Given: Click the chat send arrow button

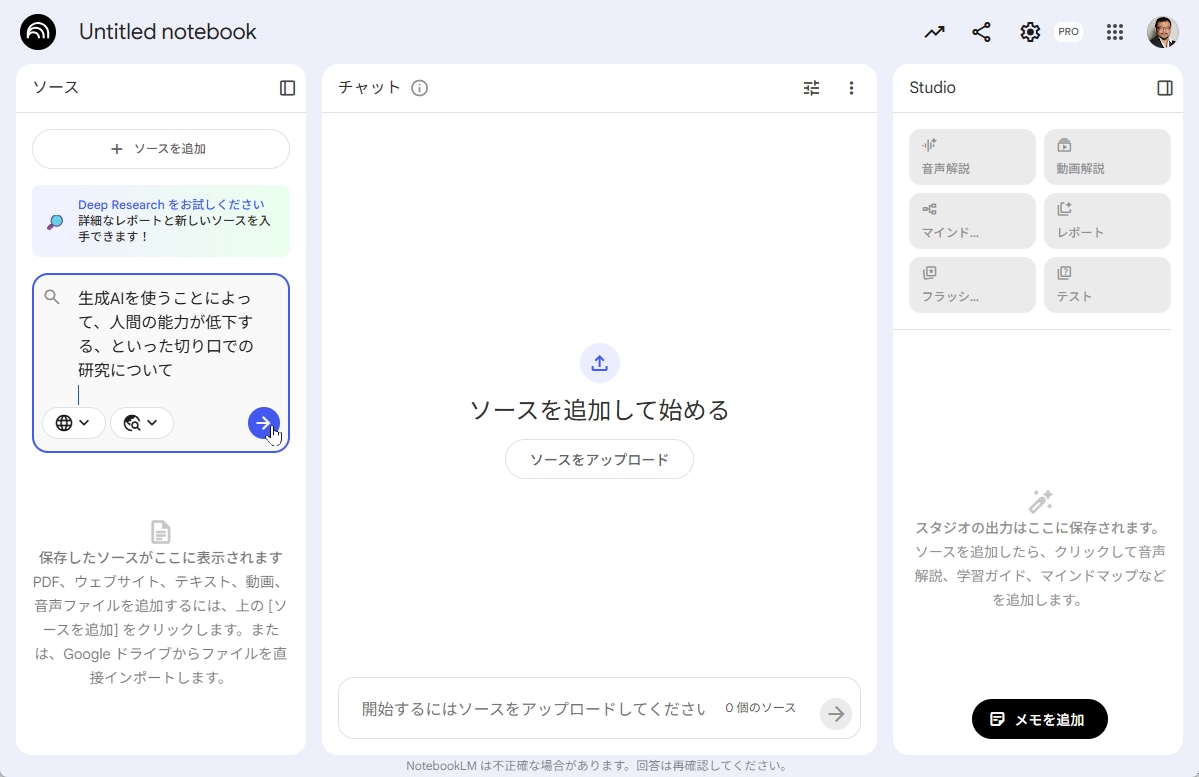Looking at the screenshot, I should [836, 714].
